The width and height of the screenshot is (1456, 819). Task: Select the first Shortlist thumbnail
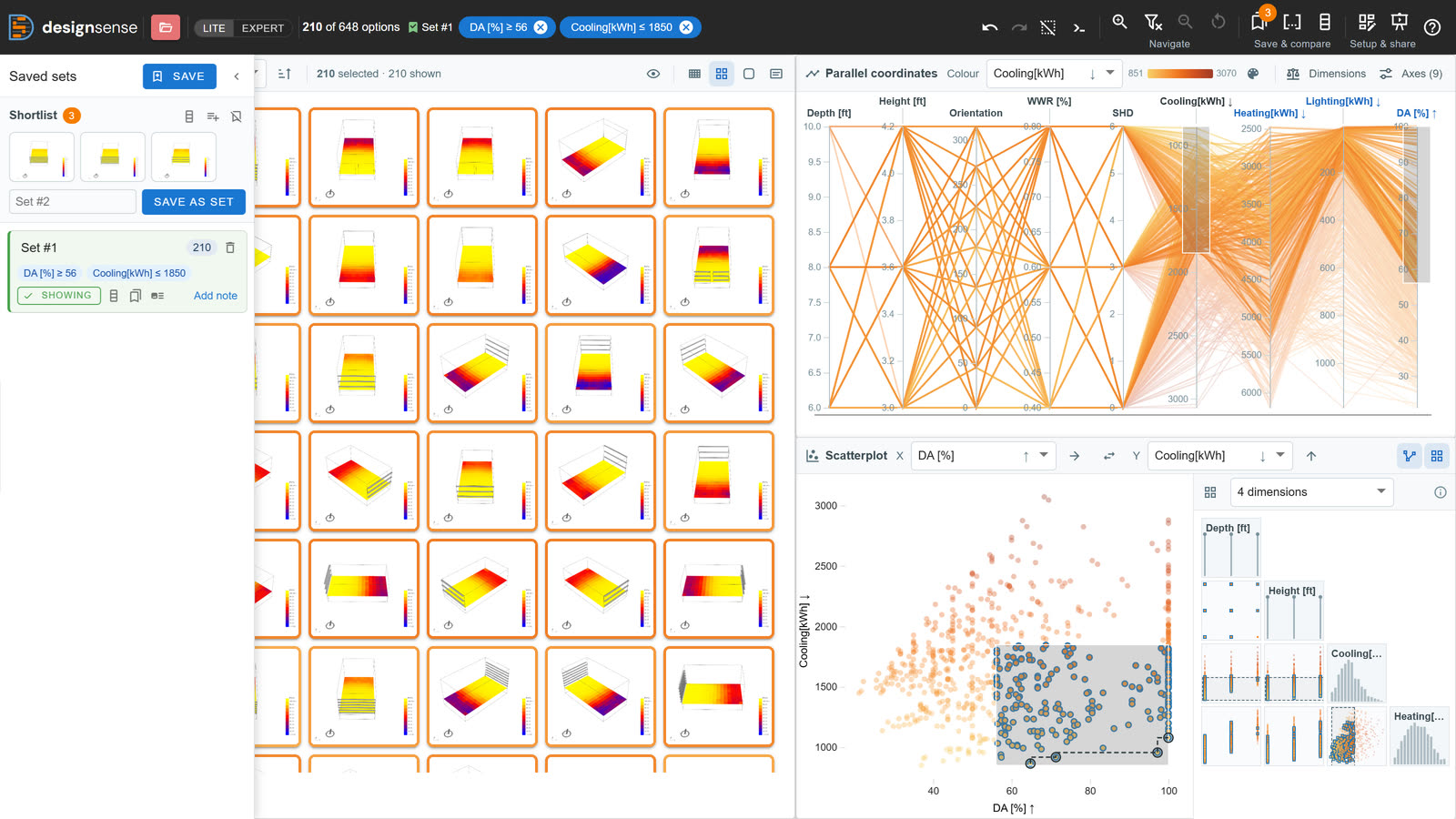(42, 157)
